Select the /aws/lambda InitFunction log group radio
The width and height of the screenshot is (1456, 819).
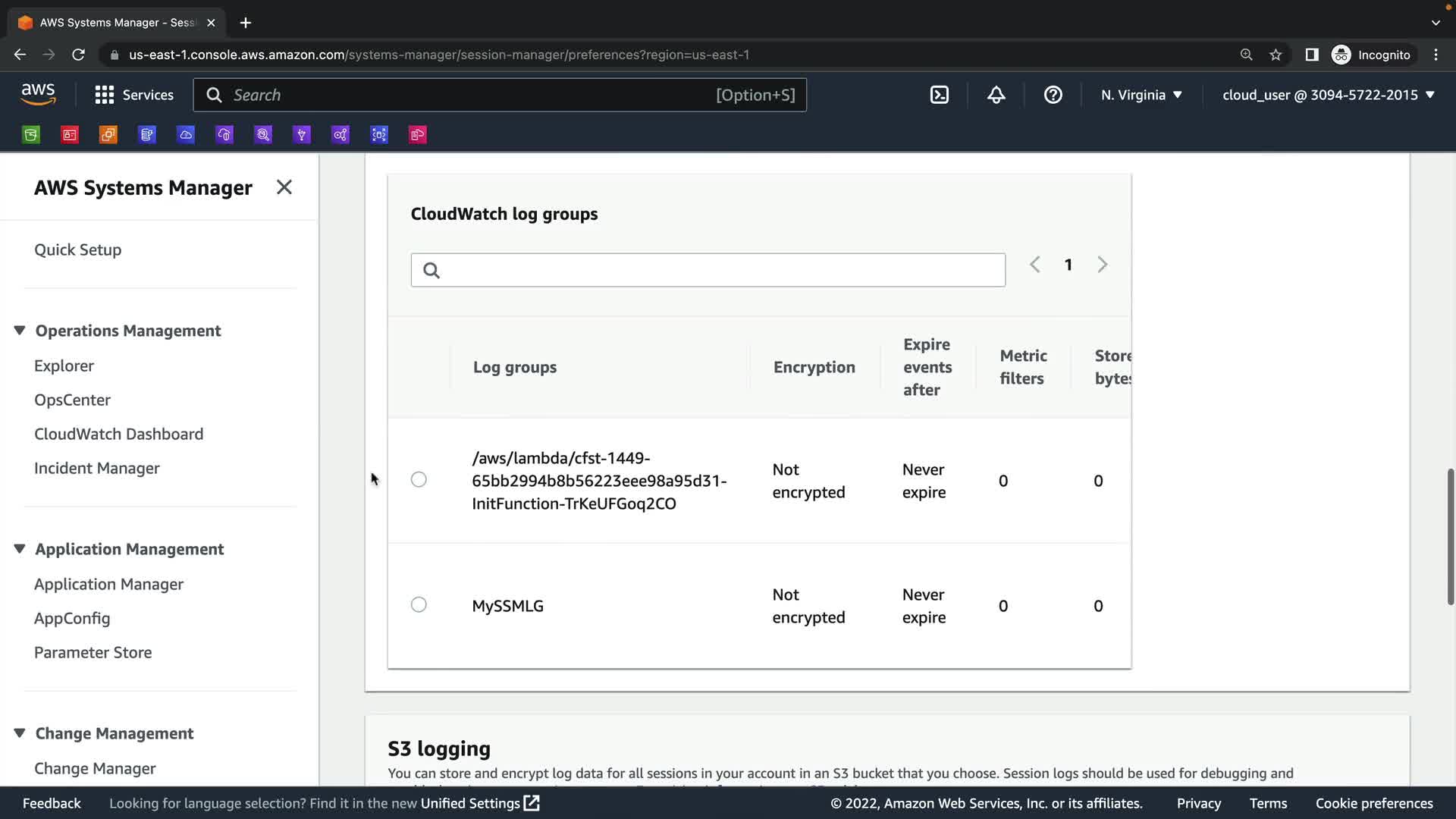[419, 479]
